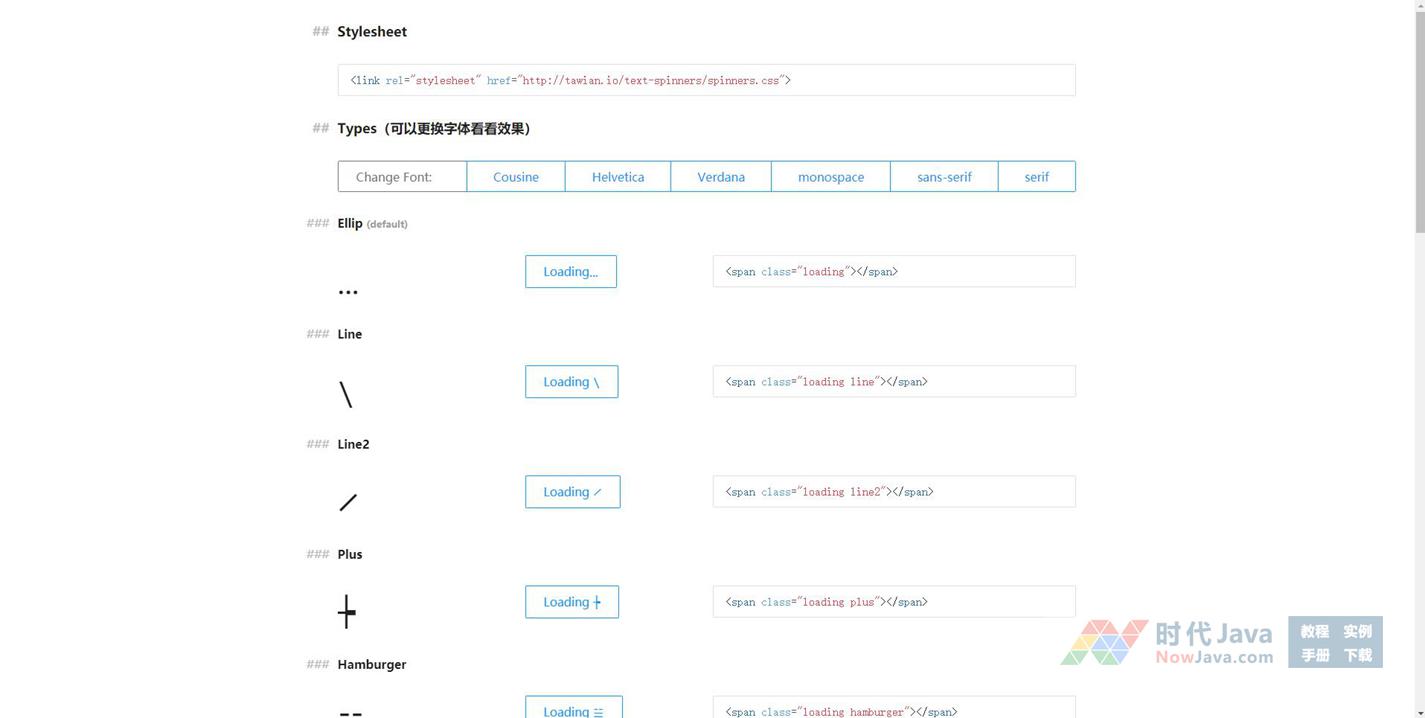
Task: Click the large Plus spinner symbol
Action: (x=347, y=611)
